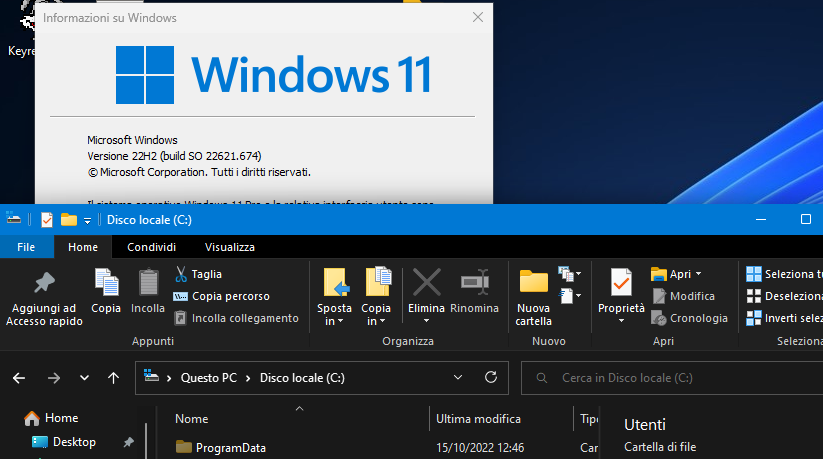The width and height of the screenshot is (823, 459).
Task: Click quick access New folder icon
Action: 69,220
